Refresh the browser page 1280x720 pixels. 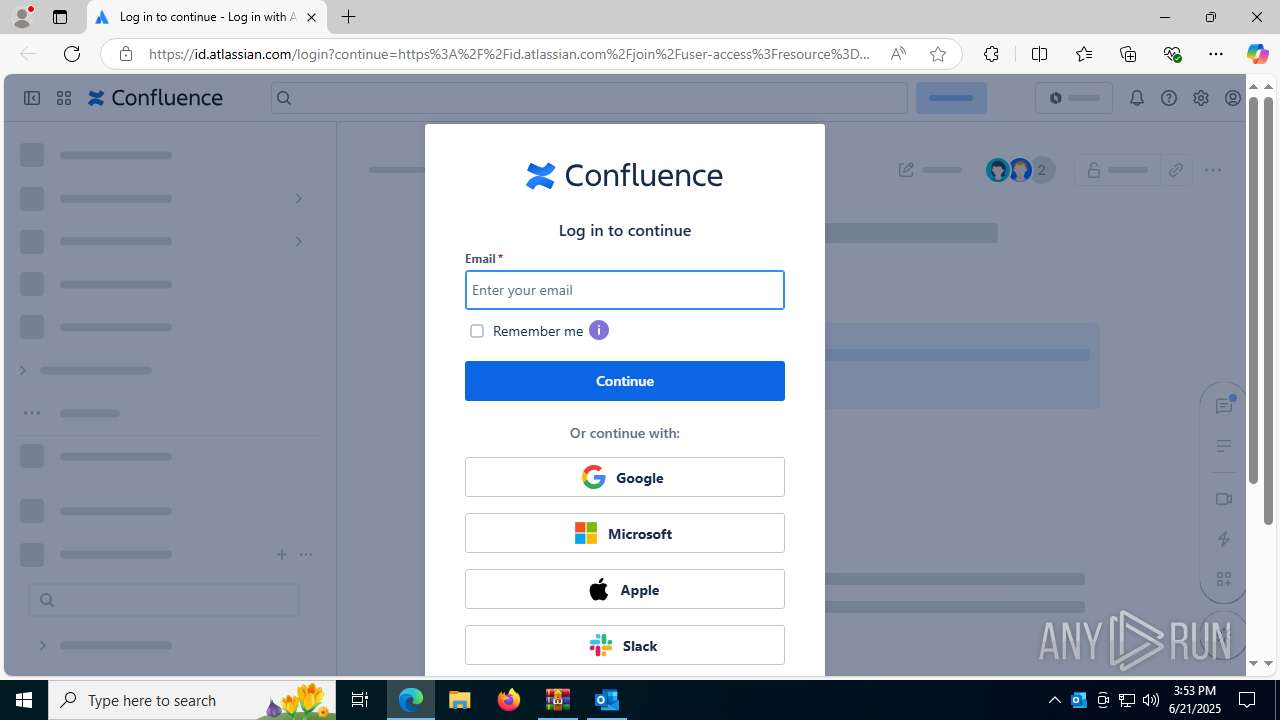click(x=72, y=54)
